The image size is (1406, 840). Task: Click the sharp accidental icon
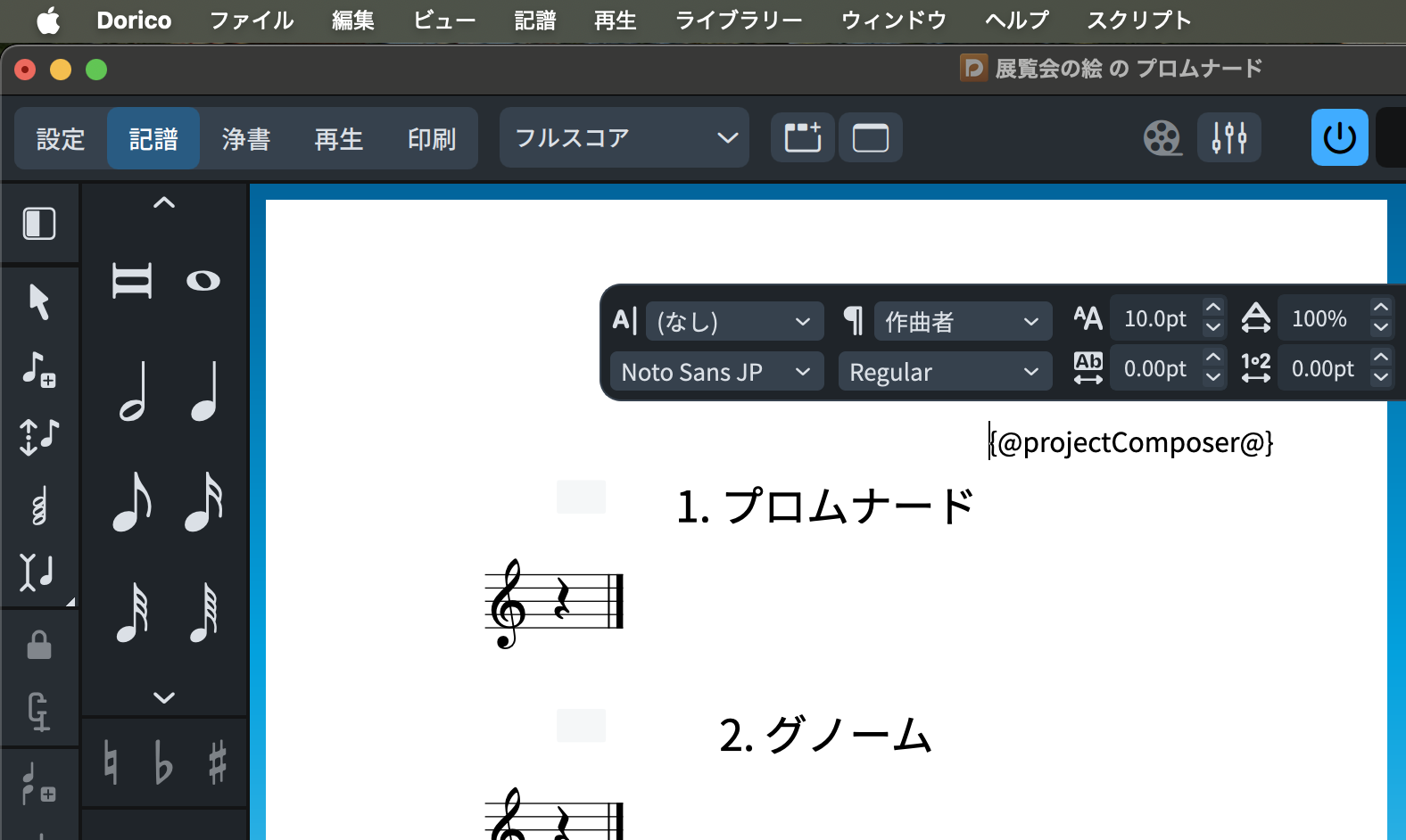(217, 763)
